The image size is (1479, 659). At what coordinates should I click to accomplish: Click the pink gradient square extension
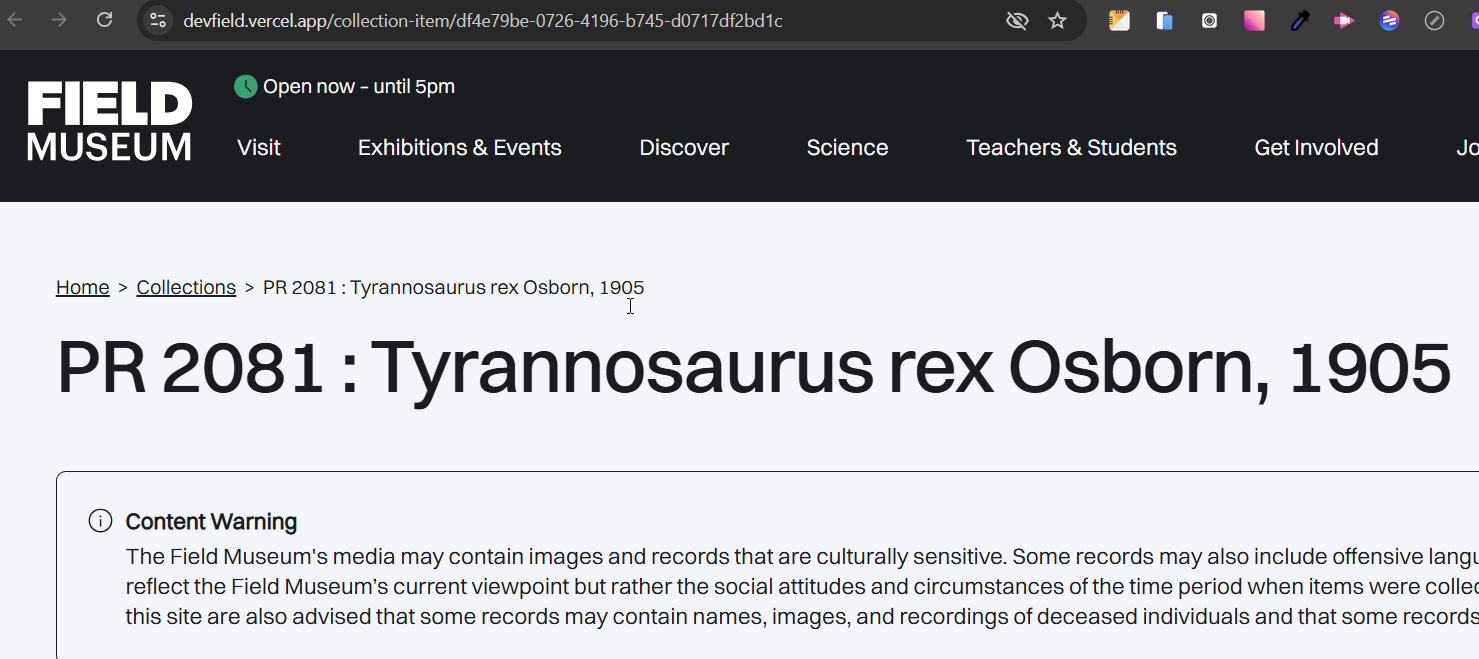pos(1254,20)
